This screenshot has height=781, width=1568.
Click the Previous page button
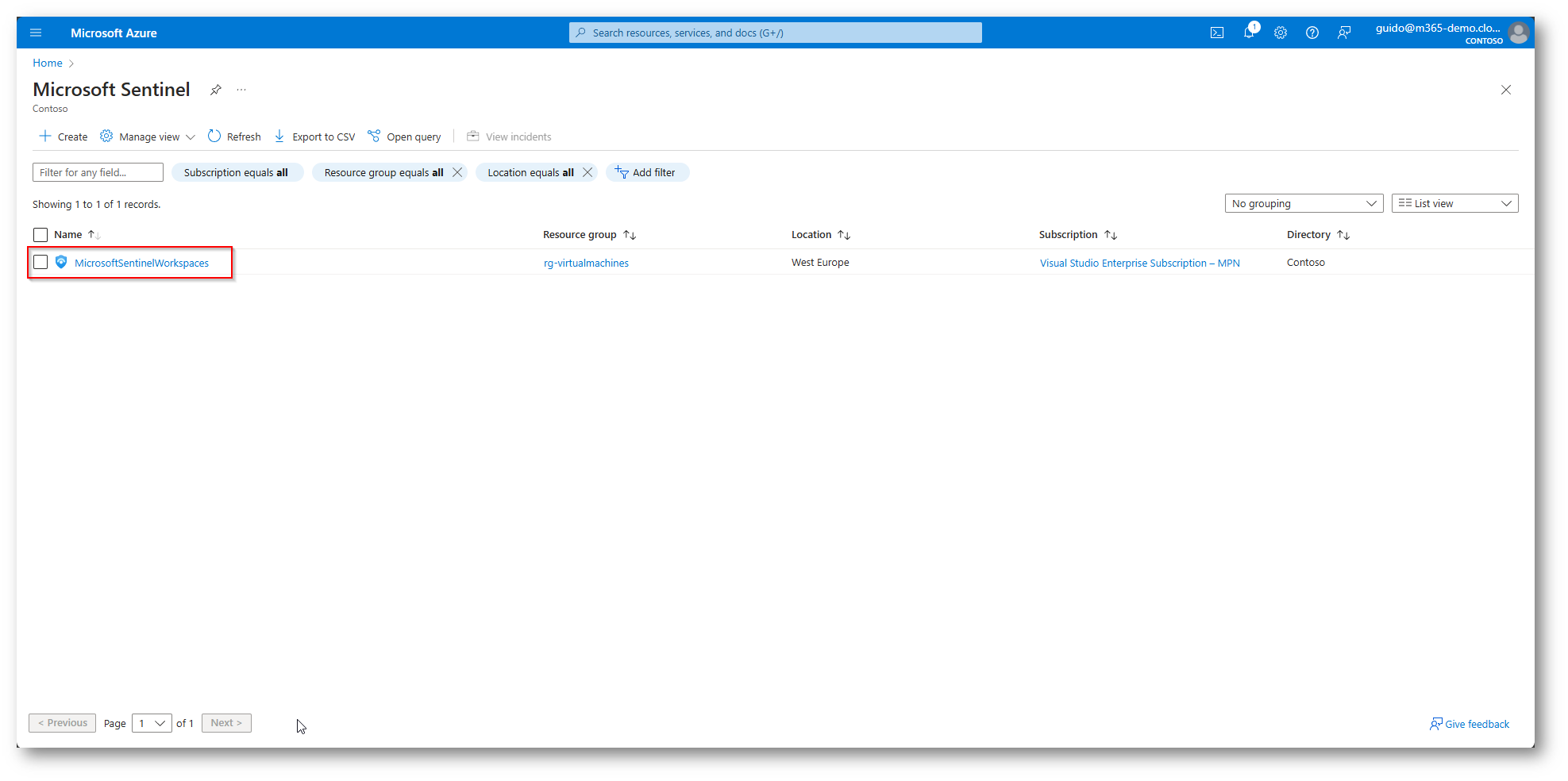pyautogui.click(x=63, y=723)
